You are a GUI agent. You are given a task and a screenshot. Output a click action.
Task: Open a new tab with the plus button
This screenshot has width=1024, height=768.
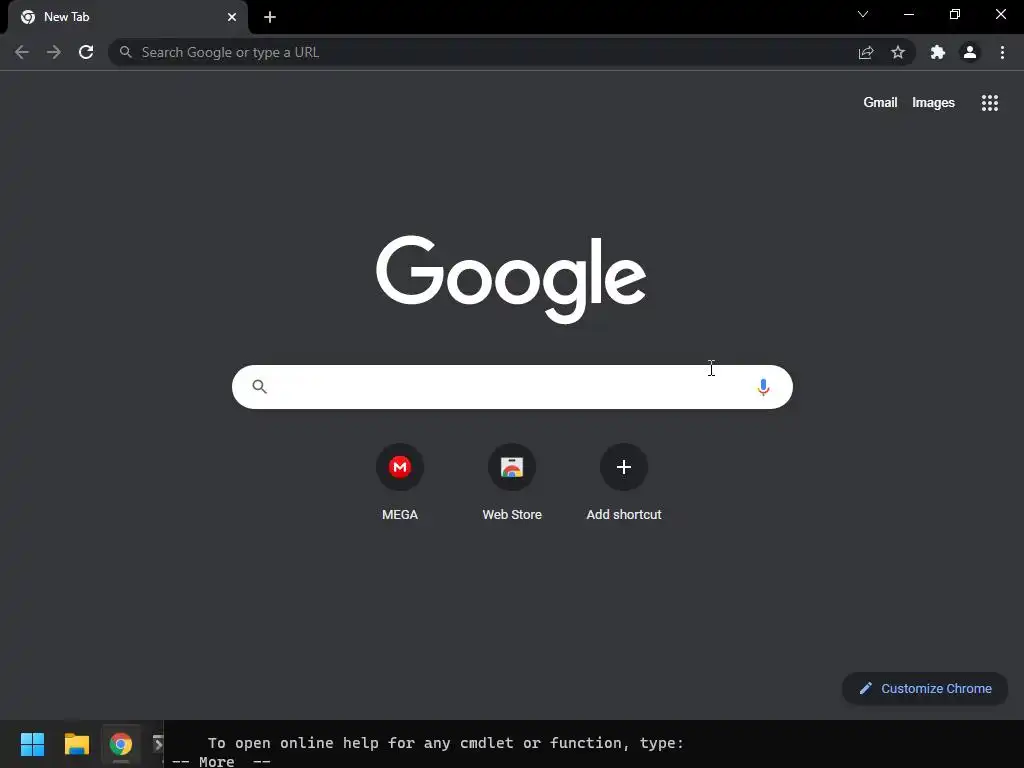click(x=270, y=17)
